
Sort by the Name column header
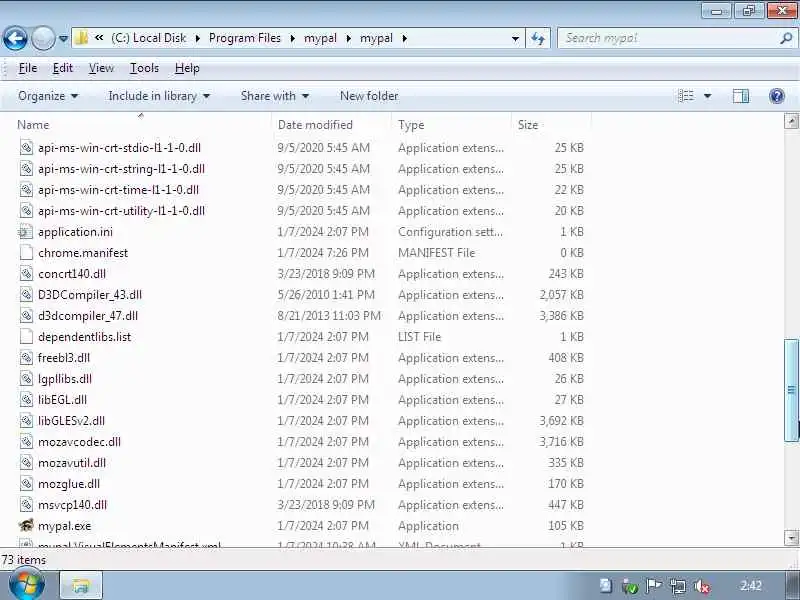pyautogui.click(x=34, y=125)
